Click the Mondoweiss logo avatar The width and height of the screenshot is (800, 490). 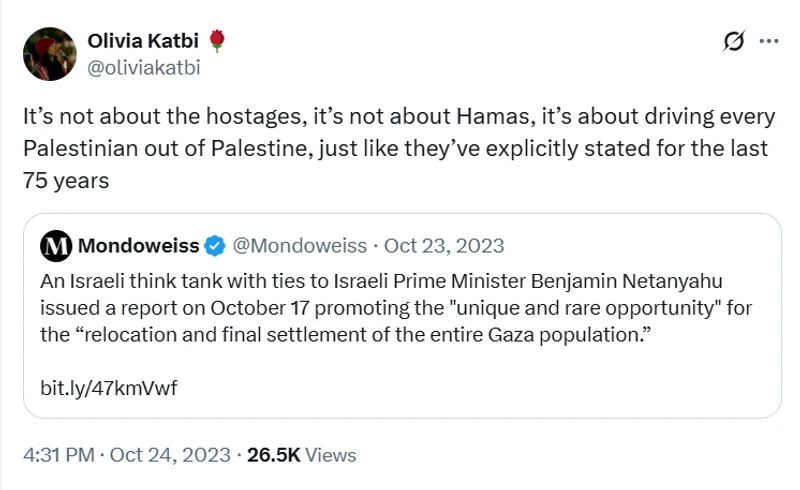click(x=55, y=245)
